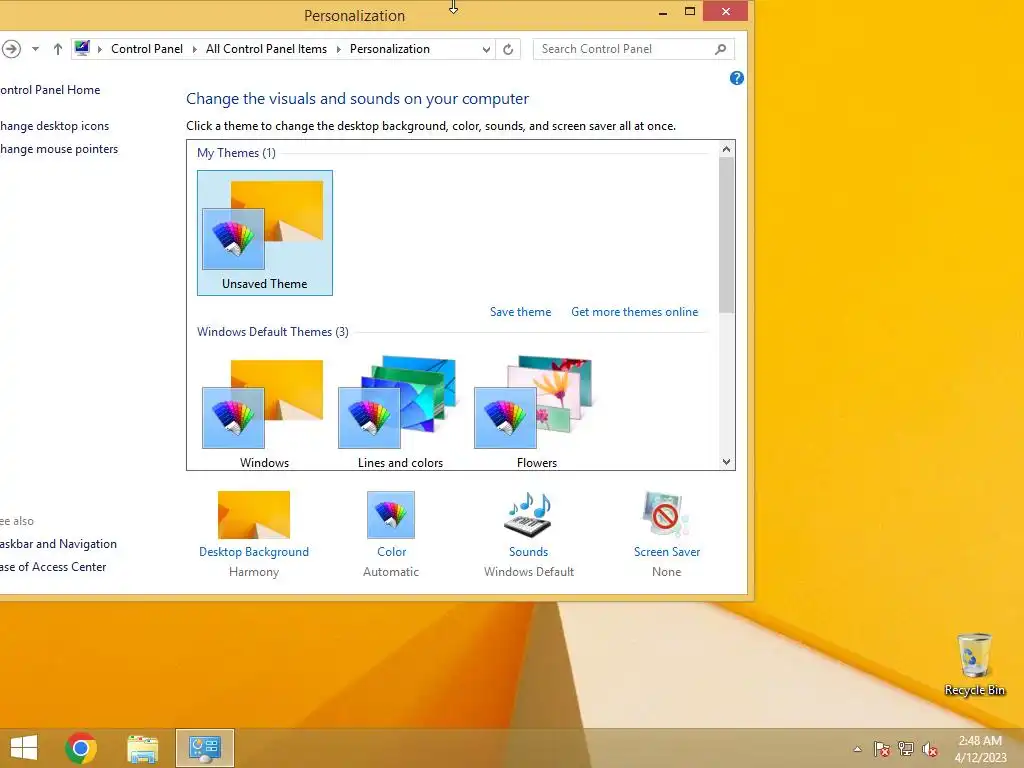The height and width of the screenshot is (768, 1024).
Task: Open the Screen Saver settings icon
Action: [x=665, y=515]
